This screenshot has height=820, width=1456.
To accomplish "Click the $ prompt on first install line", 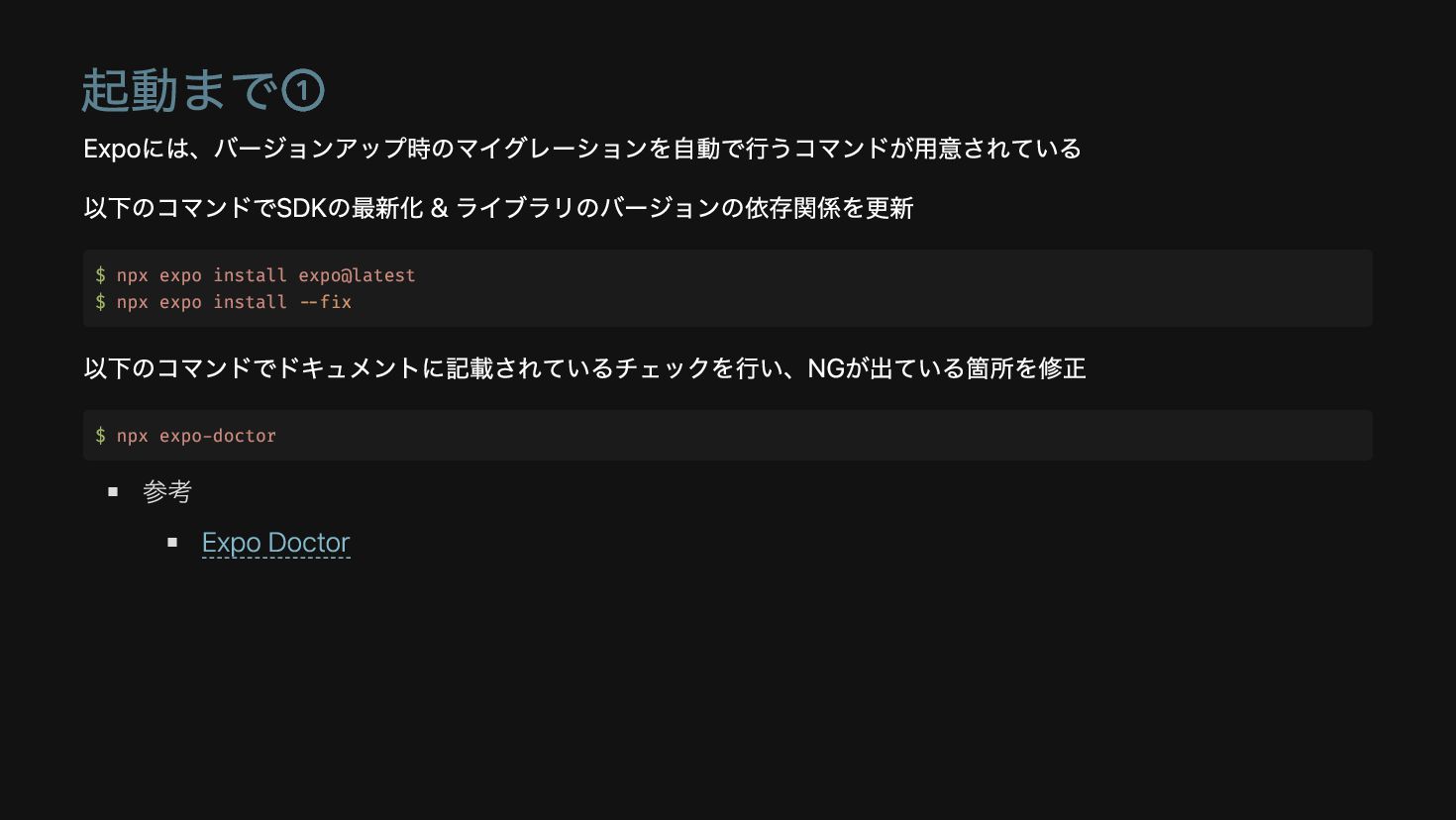I will pyautogui.click(x=100, y=275).
